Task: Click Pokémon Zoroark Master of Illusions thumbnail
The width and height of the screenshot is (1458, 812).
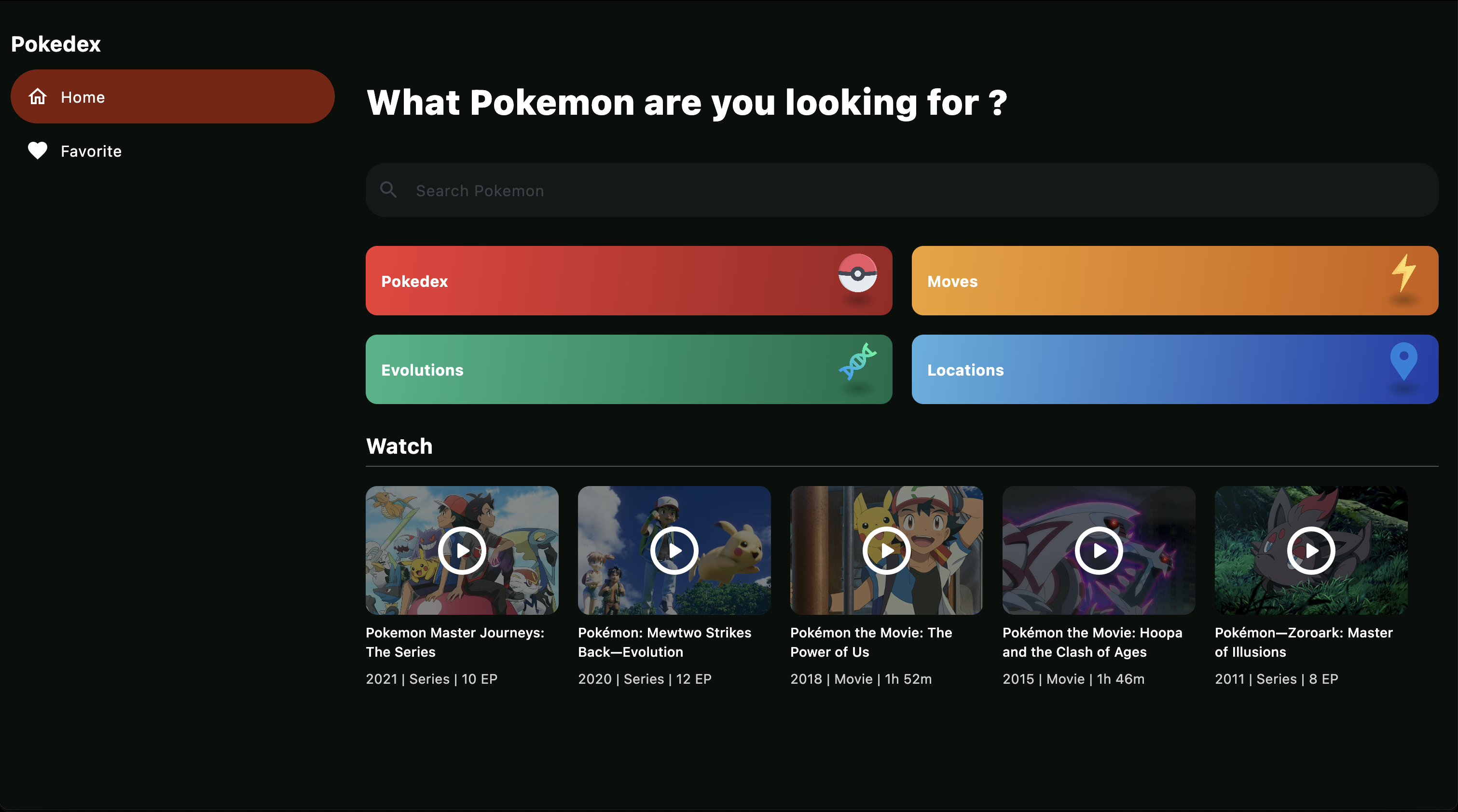Action: [x=1310, y=550]
